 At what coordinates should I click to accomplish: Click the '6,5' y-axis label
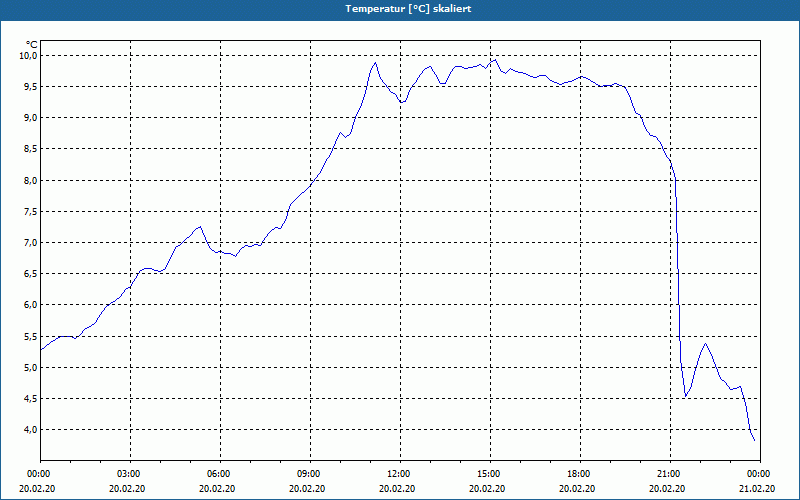[31, 274]
